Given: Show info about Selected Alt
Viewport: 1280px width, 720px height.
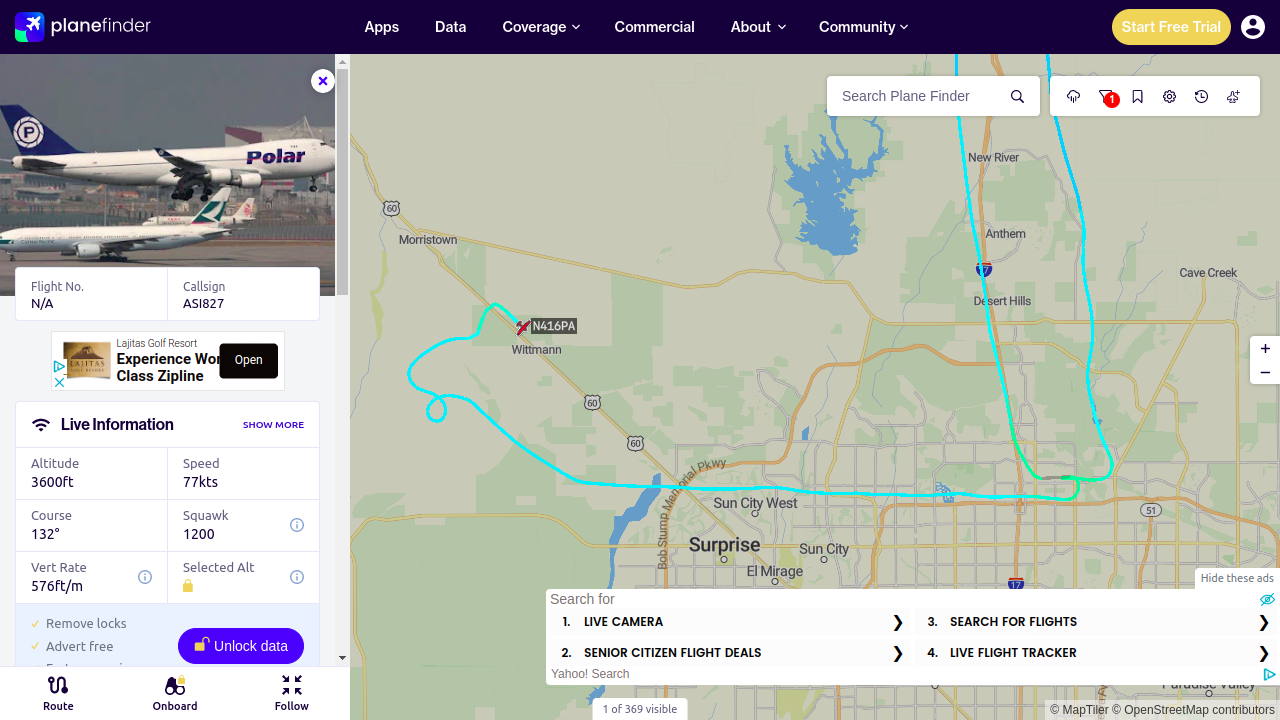Looking at the screenshot, I should [x=297, y=577].
